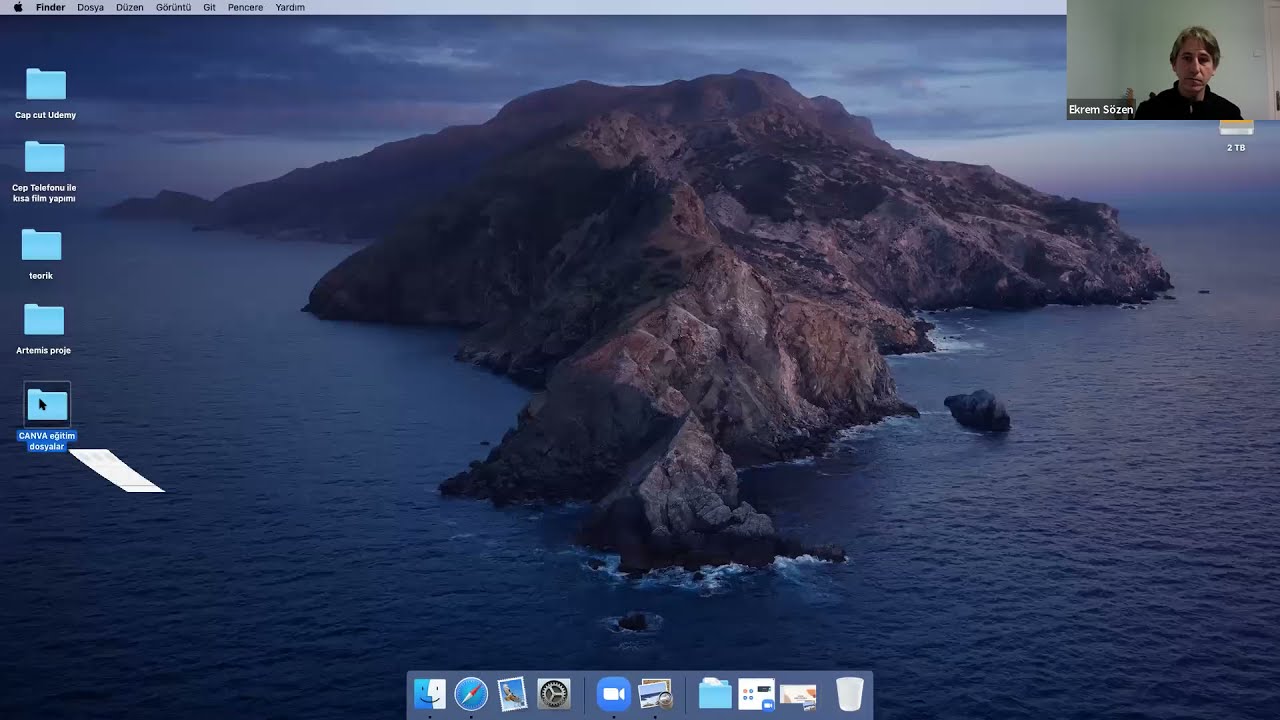Open the Yardım menu

coord(290,7)
